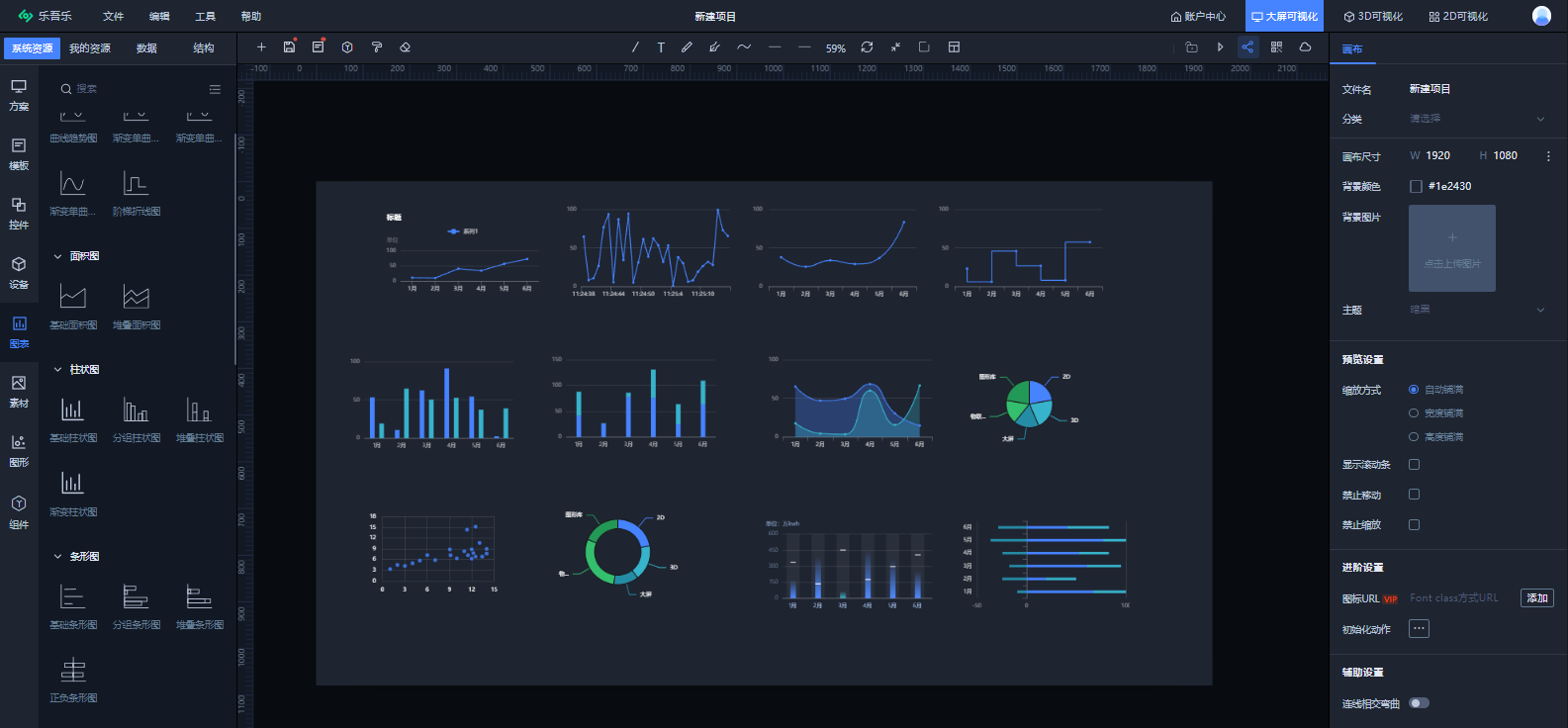1568x728 pixels.
Task: Open the 文件 menu
Action: [114, 17]
